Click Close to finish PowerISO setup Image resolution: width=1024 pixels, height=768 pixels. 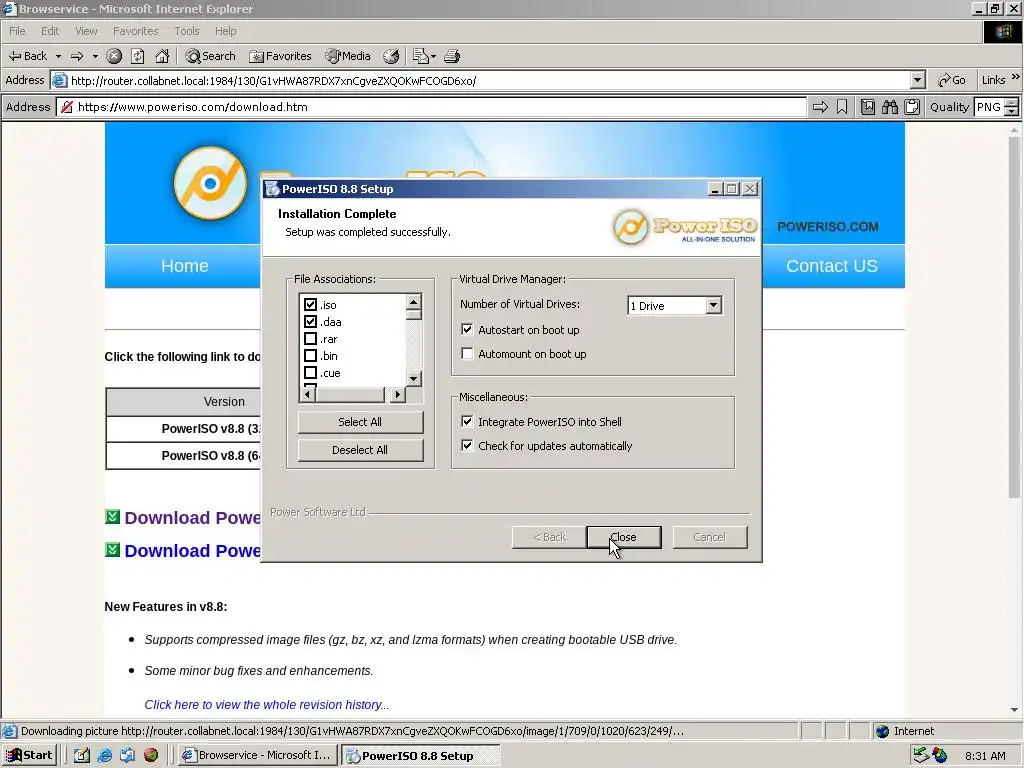tap(624, 537)
